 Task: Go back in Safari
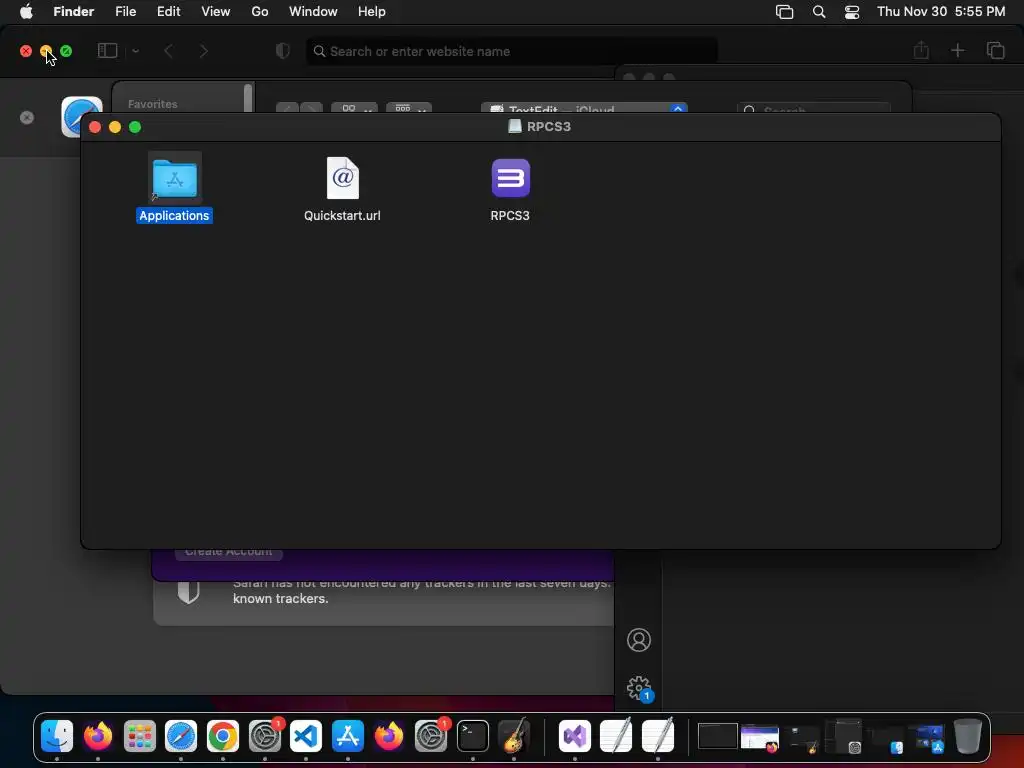168,51
